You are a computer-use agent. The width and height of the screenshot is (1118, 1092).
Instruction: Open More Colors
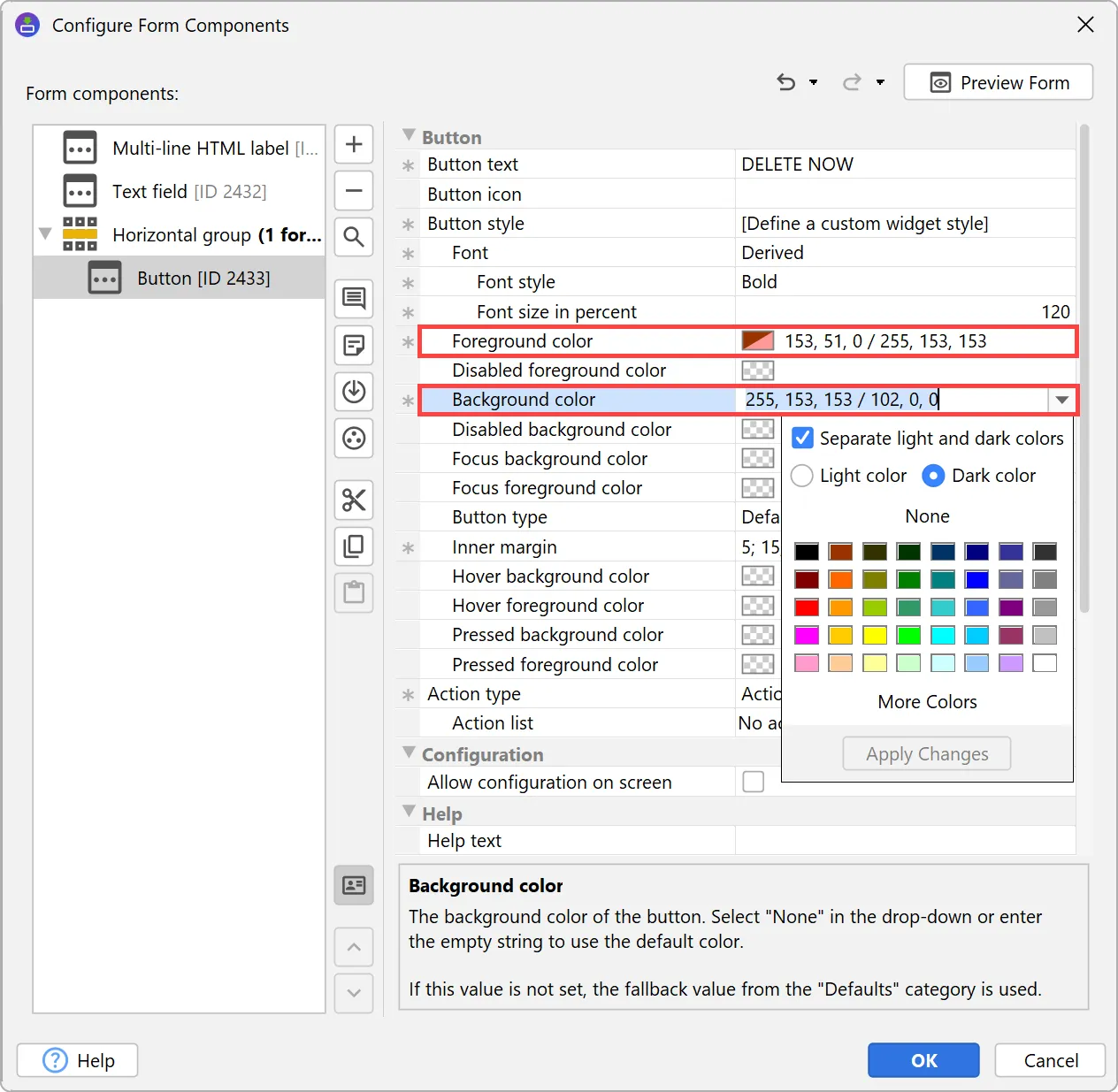(x=926, y=701)
